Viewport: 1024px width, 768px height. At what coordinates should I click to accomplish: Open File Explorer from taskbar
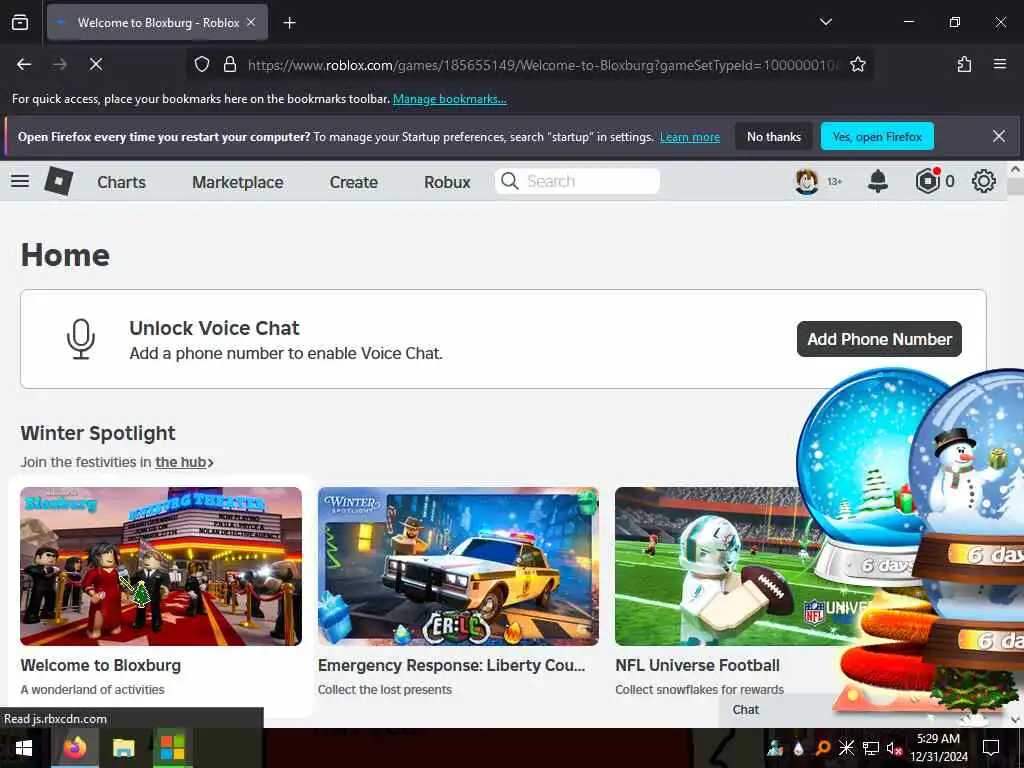123,748
